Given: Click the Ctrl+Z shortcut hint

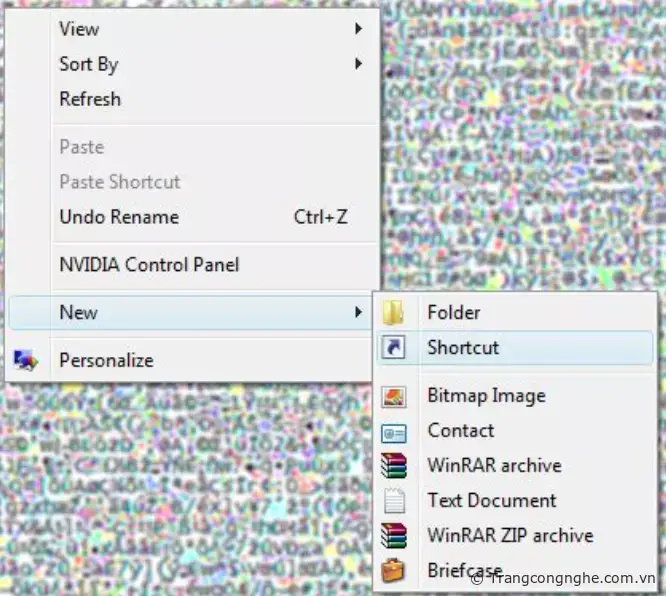Looking at the screenshot, I should pos(321,217).
